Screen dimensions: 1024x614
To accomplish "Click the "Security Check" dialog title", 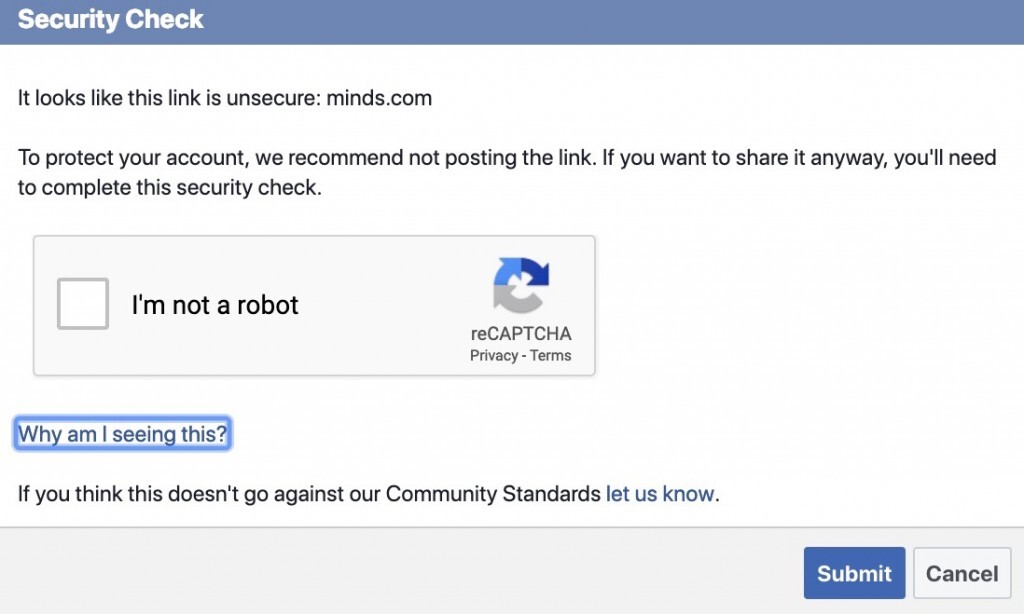I will [111, 20].
